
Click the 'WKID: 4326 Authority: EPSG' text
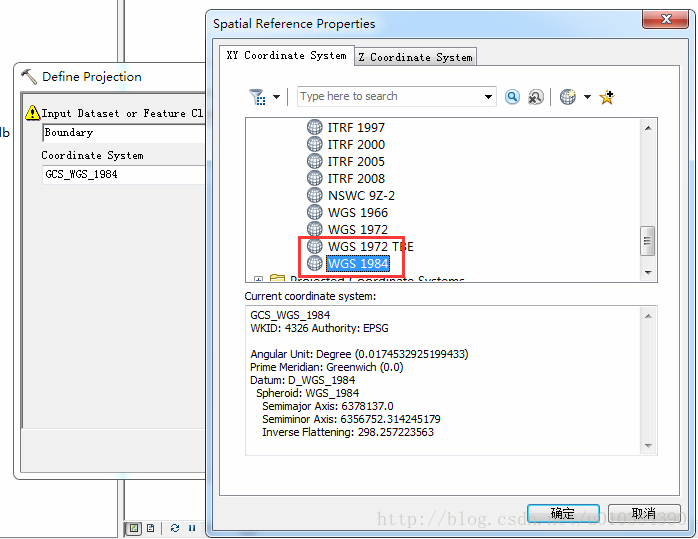point(319,328)
